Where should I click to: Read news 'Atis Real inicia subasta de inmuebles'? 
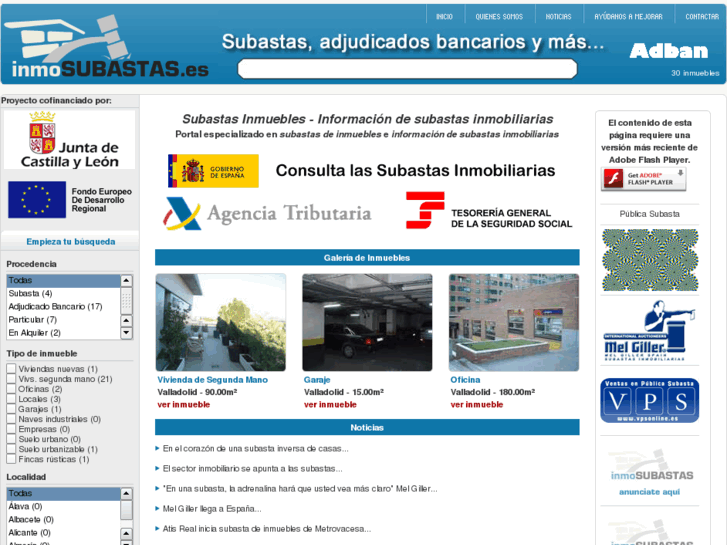coord(267,529)
